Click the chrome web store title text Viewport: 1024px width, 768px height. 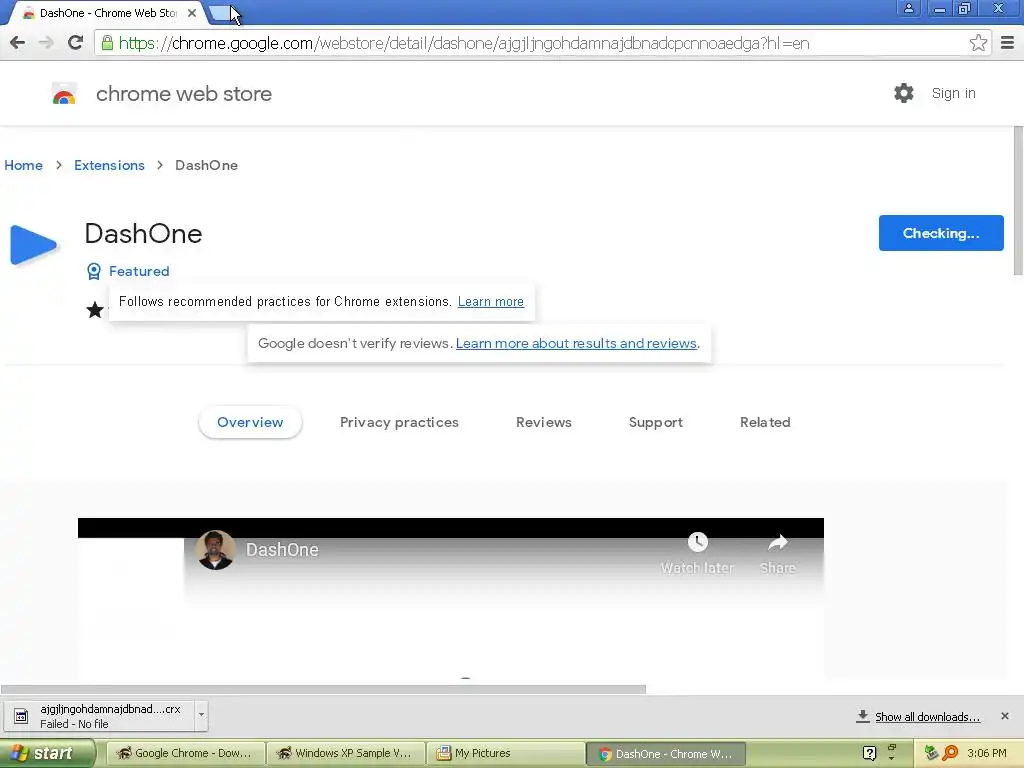click(184, 93)
